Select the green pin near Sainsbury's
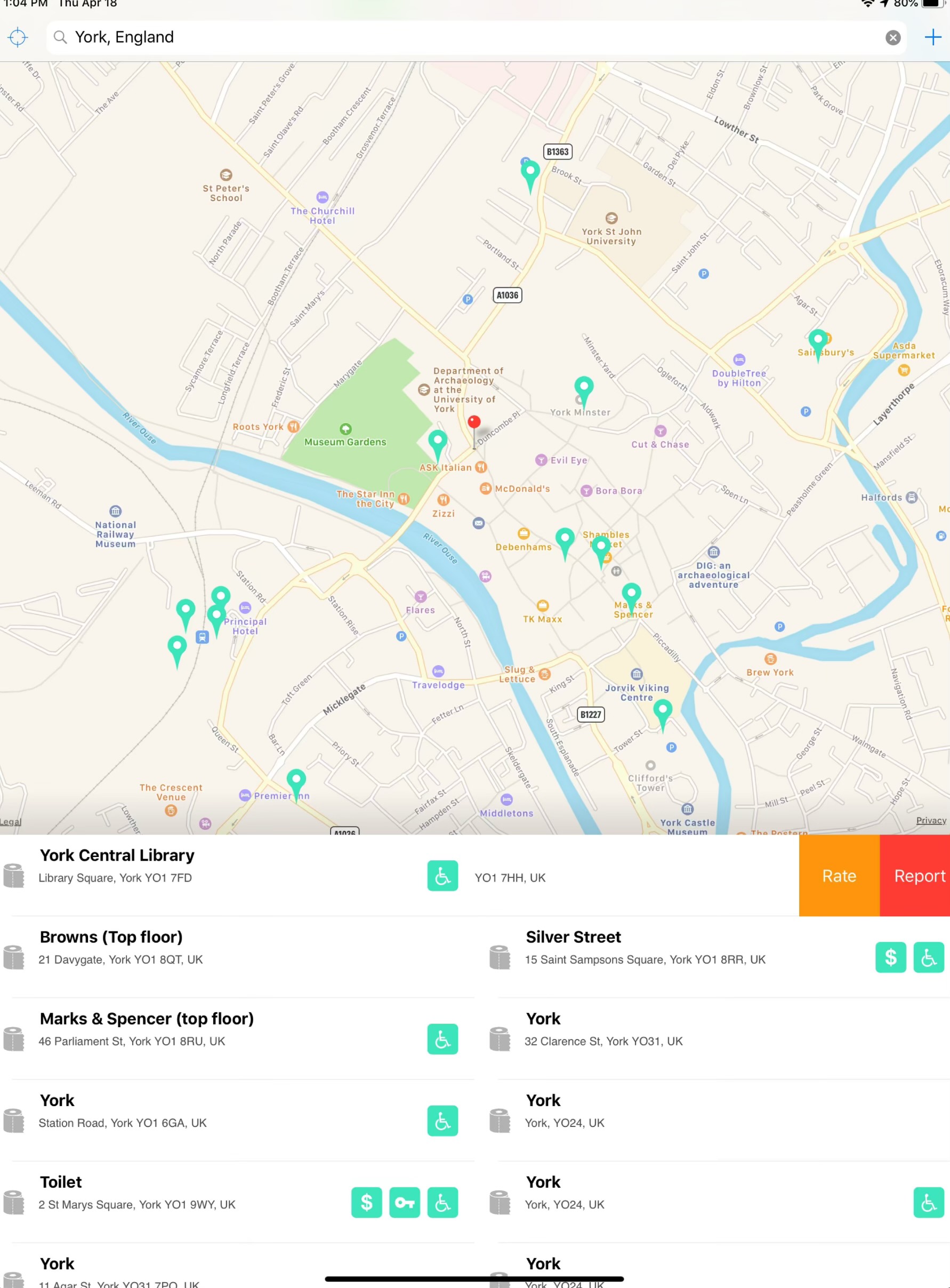This screenshot has height=1288, width=950. pyautogui.click(x=817, y=341)
